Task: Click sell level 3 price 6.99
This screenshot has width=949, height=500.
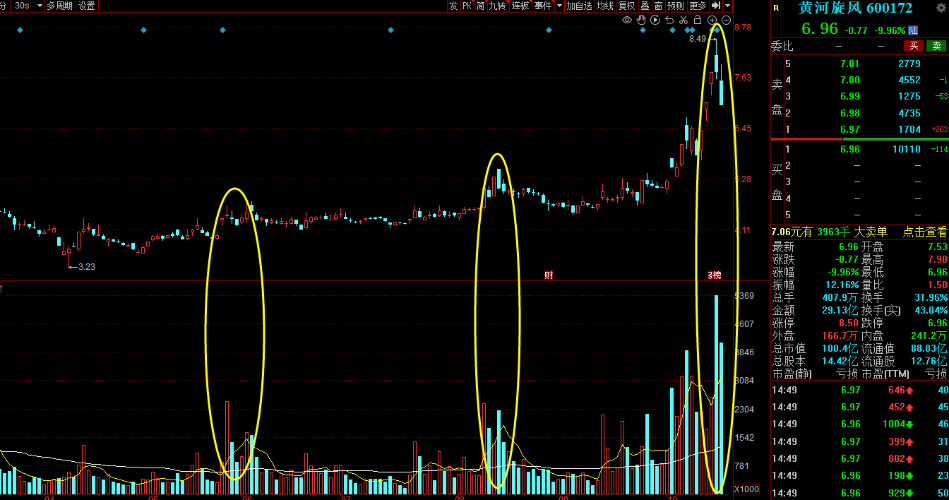Action: (850, 96)
